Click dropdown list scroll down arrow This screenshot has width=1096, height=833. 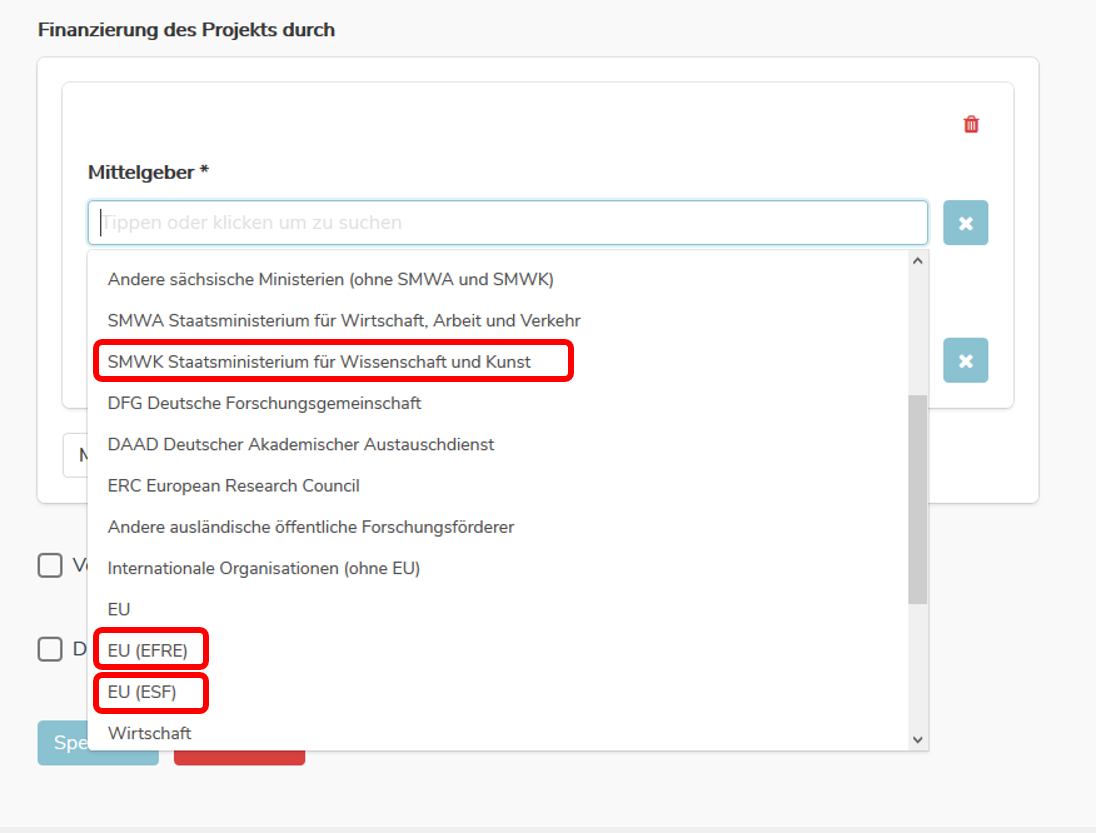[x=918, y=739]
